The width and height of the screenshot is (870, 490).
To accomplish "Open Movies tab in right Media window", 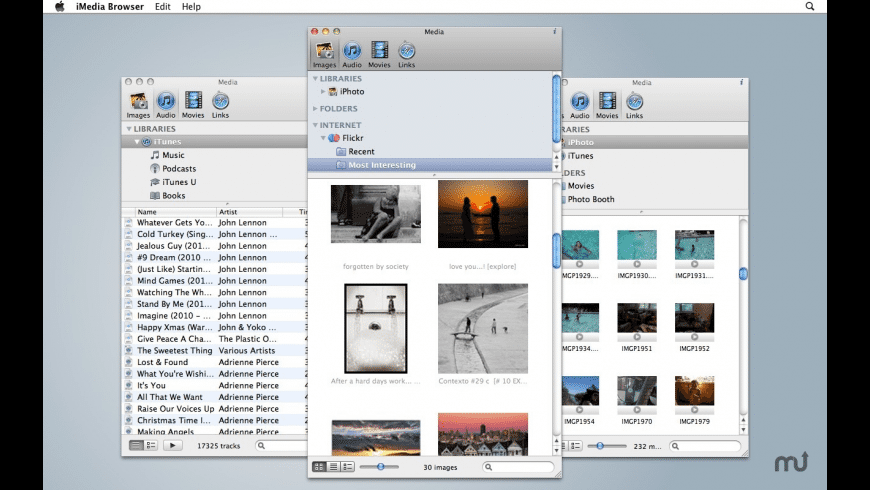I will point(606,105).
